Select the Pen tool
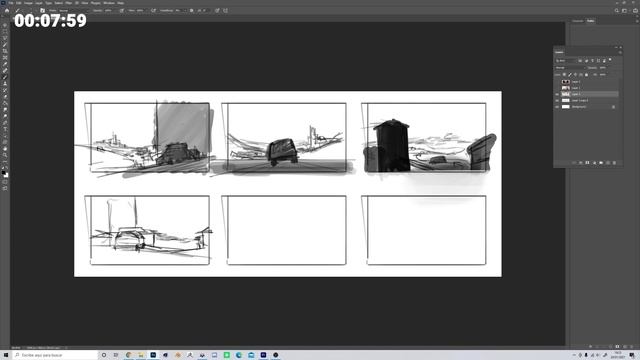This screenshot has width=640, height=360. coord(5,123)
